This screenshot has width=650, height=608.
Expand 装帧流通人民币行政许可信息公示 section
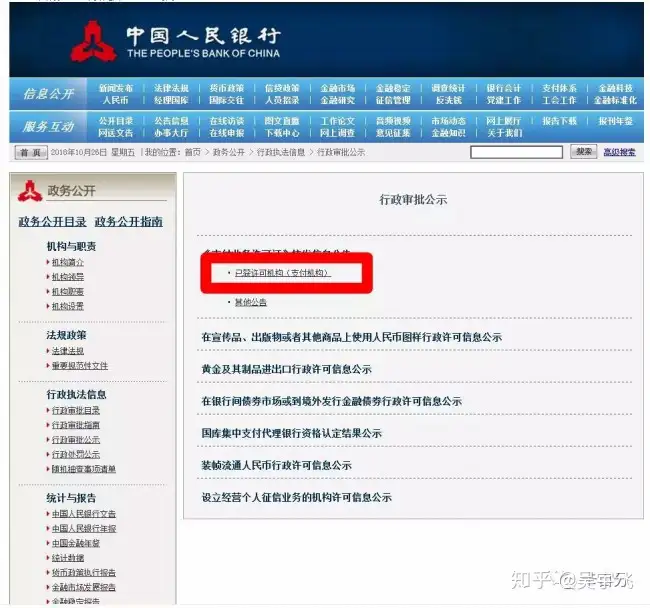pyautogui.click(x=276, y=465)
